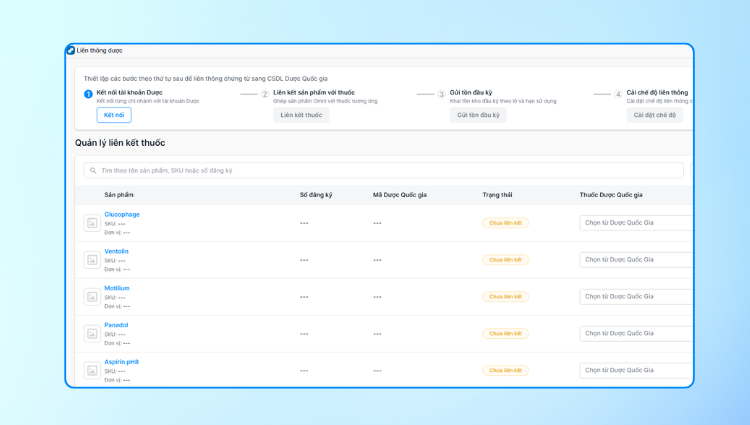Click the Liên kết thuốc button

[301, 115]
